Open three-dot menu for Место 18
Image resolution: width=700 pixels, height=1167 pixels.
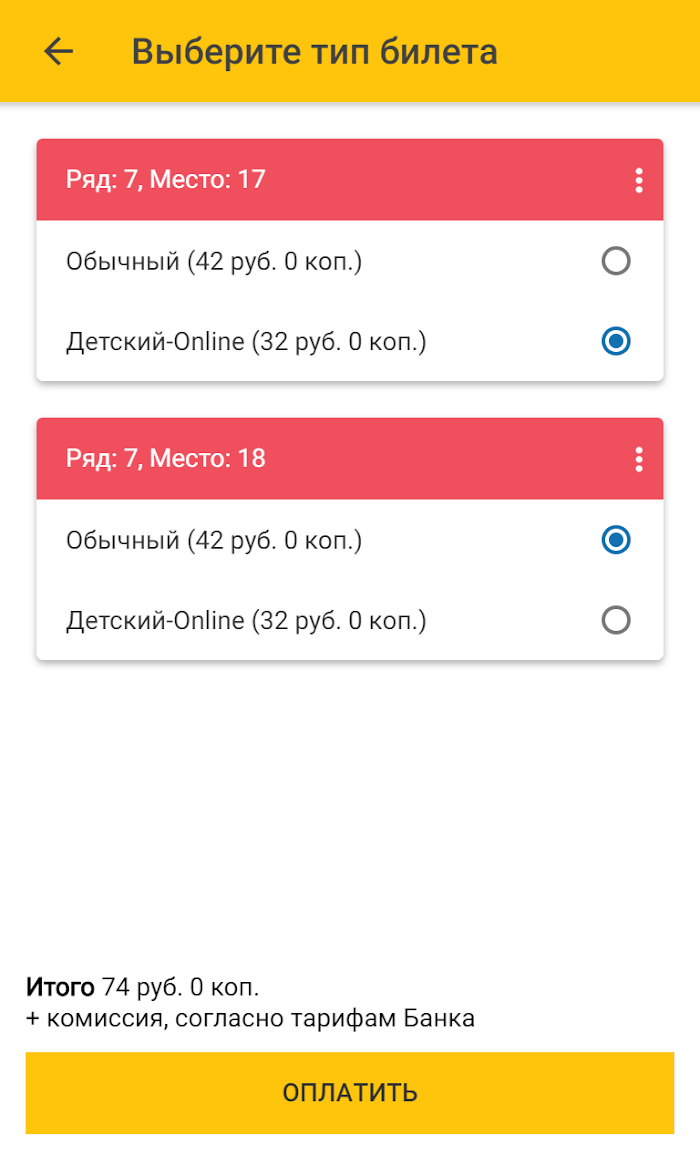(639, 459)
